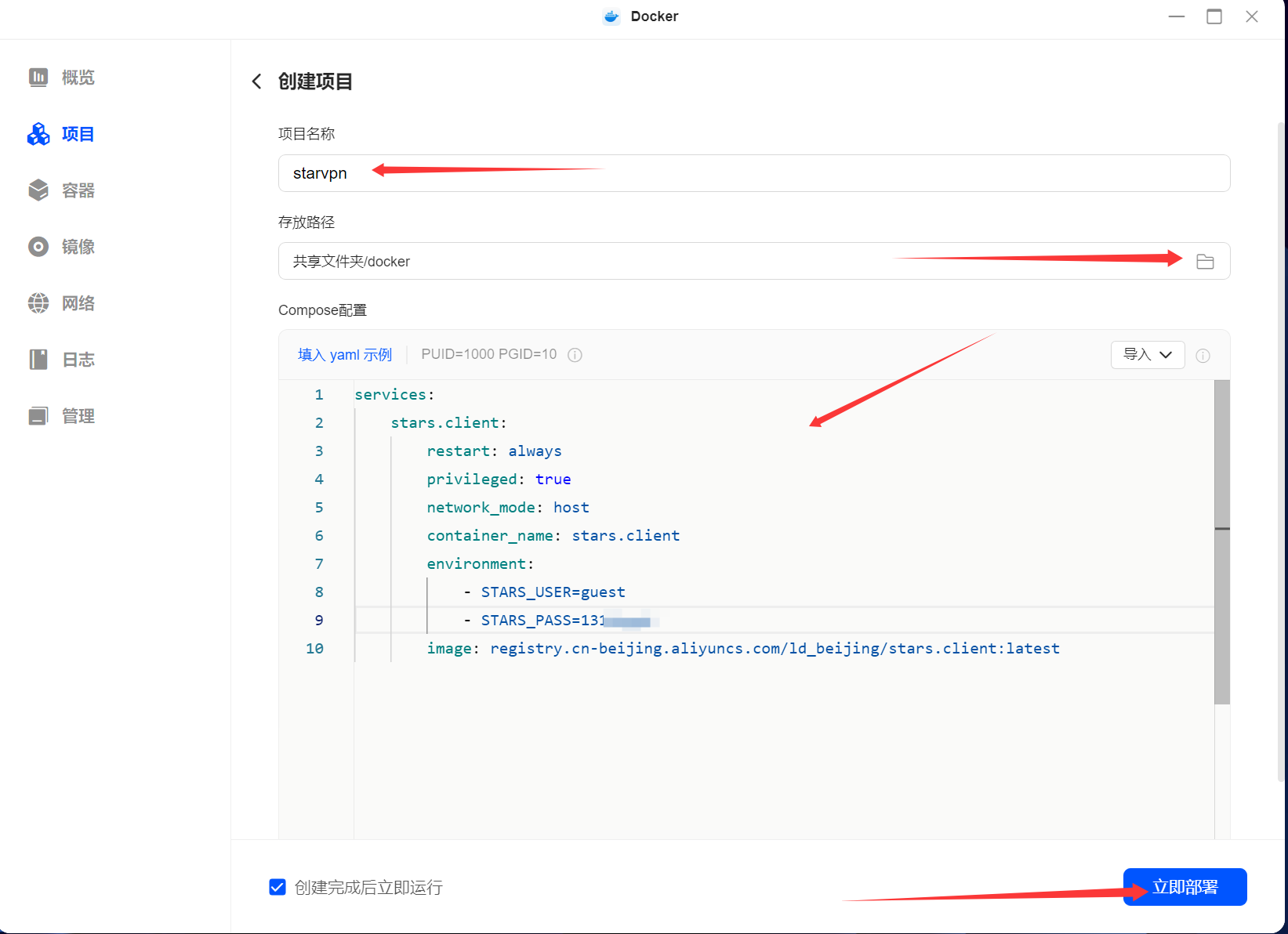Maximize the Docker window

pyautogui.click(x=1214, y=16)
